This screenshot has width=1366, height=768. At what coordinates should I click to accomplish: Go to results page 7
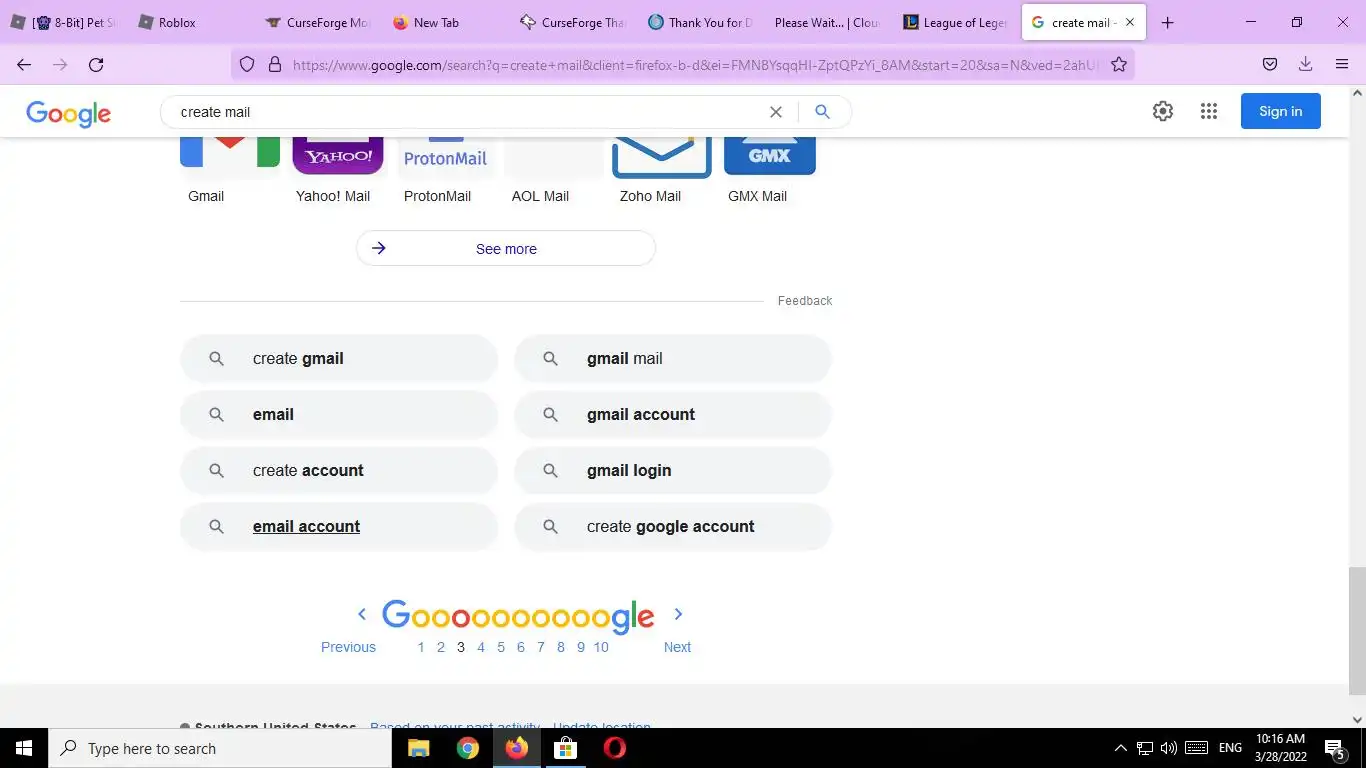(541, 647)
